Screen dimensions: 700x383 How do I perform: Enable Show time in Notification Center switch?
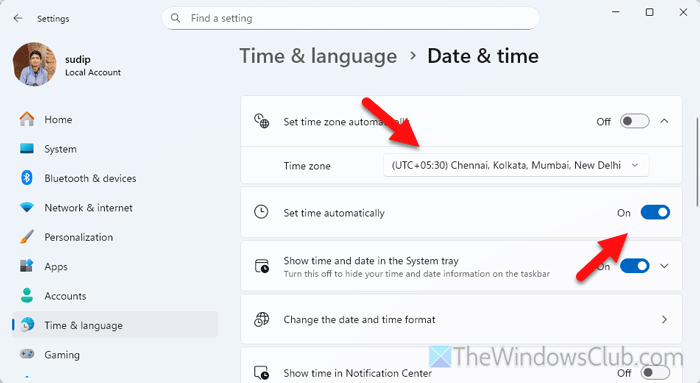[x=655, y=373]
